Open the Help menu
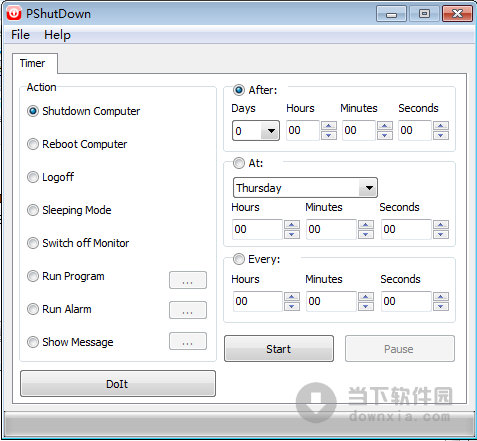 click(x=57, y=35)
